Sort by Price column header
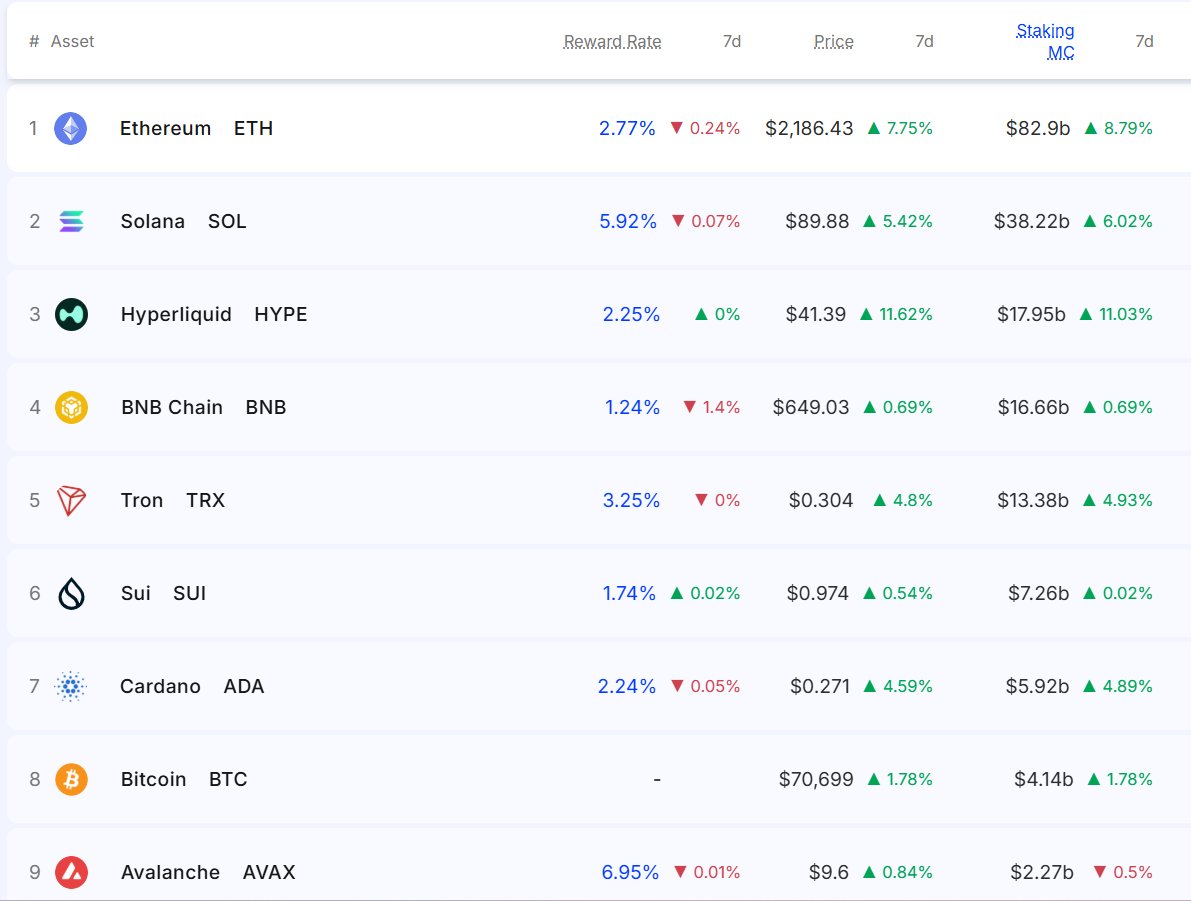 point(833,41)
